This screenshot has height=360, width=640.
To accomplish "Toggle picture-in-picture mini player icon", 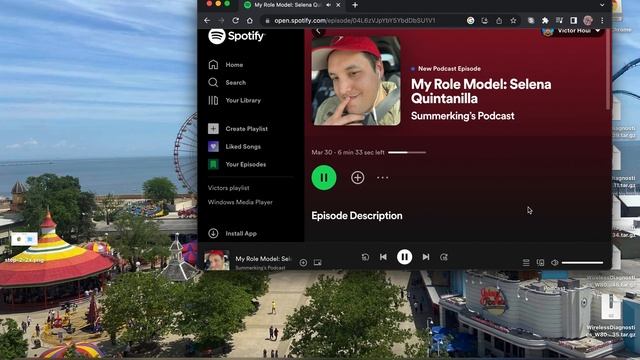I will pyautogui.click(x=318, y=262).
